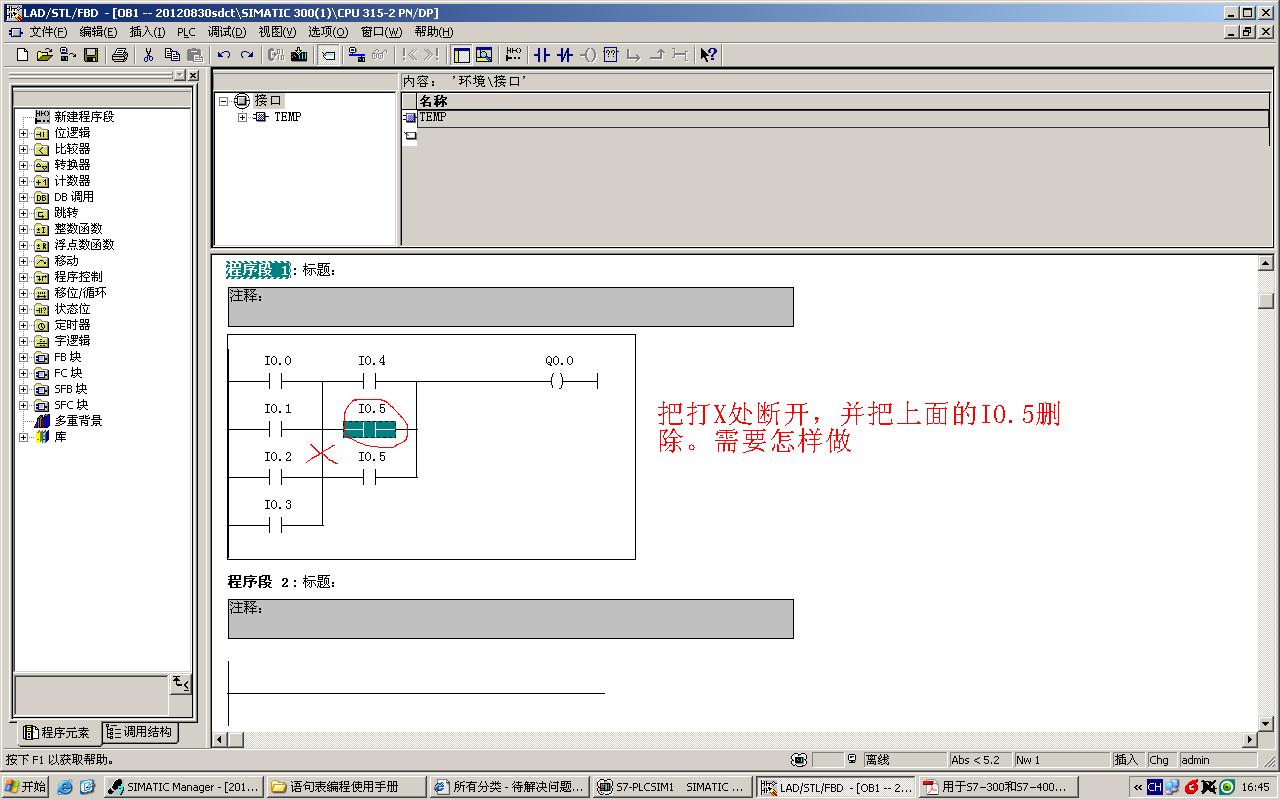The image size is (1280, 800).
Task: Select highlighted I0.5 contact in network 1
Action: (370, 429)
